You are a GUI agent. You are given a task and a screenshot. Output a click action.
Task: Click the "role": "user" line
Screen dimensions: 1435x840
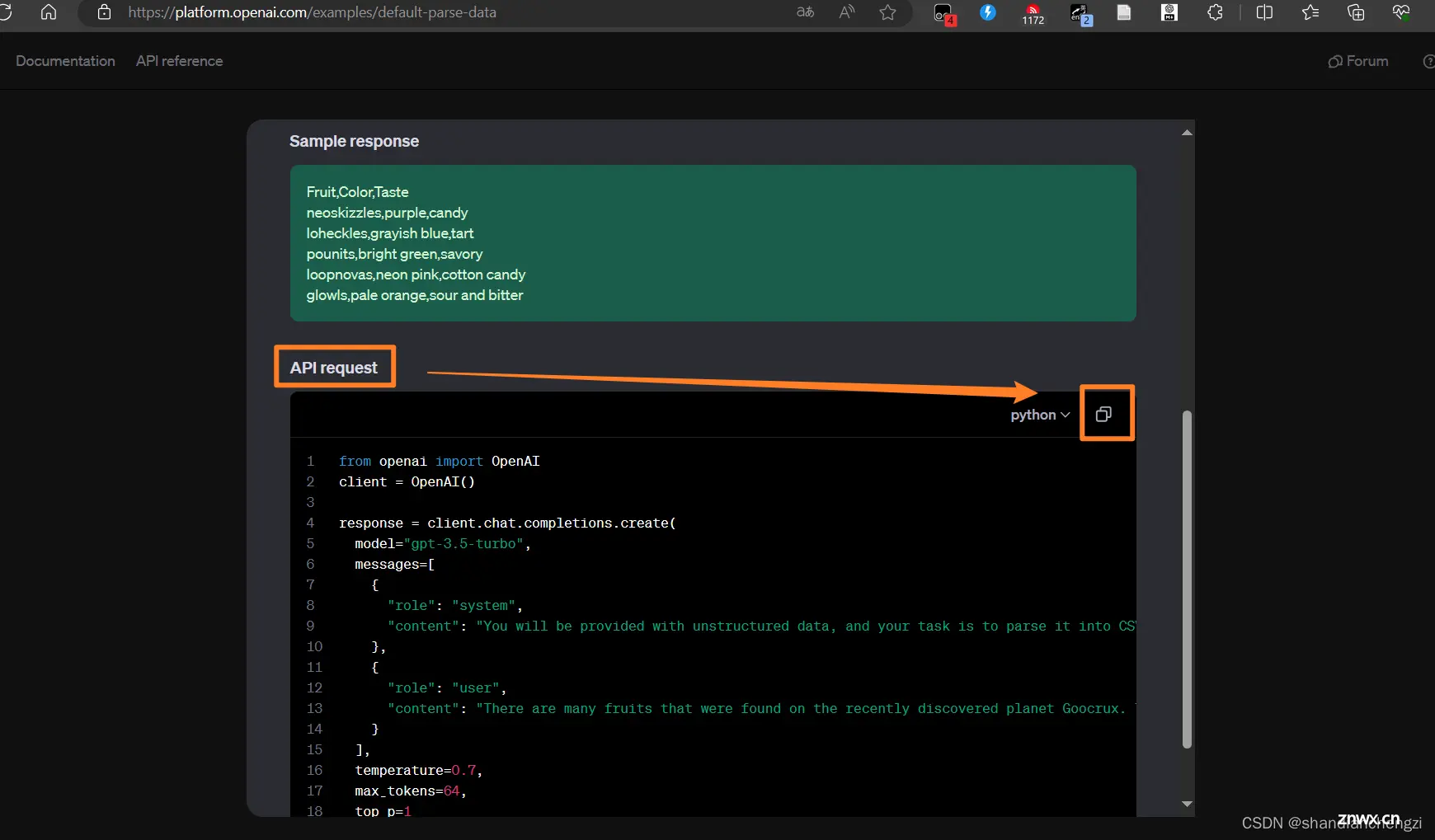[447, 688]
